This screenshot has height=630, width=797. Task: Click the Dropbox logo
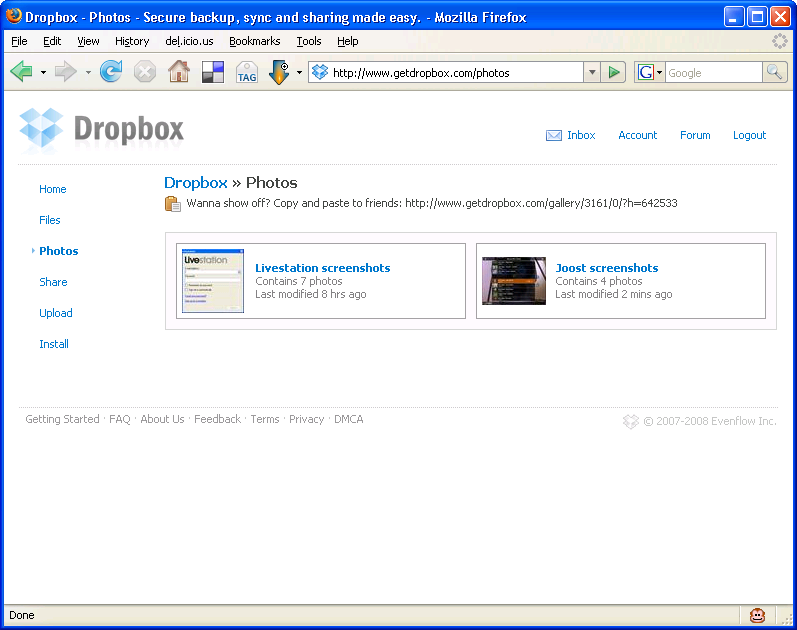pos(102,130)
